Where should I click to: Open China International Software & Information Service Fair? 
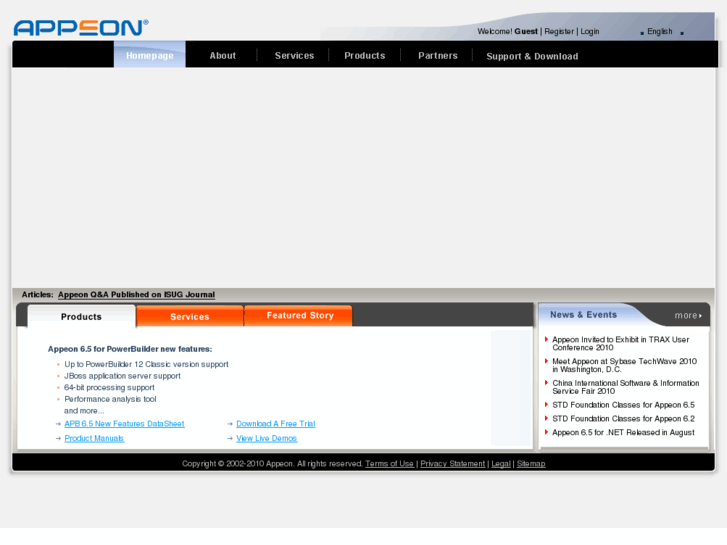click(625, 387)
